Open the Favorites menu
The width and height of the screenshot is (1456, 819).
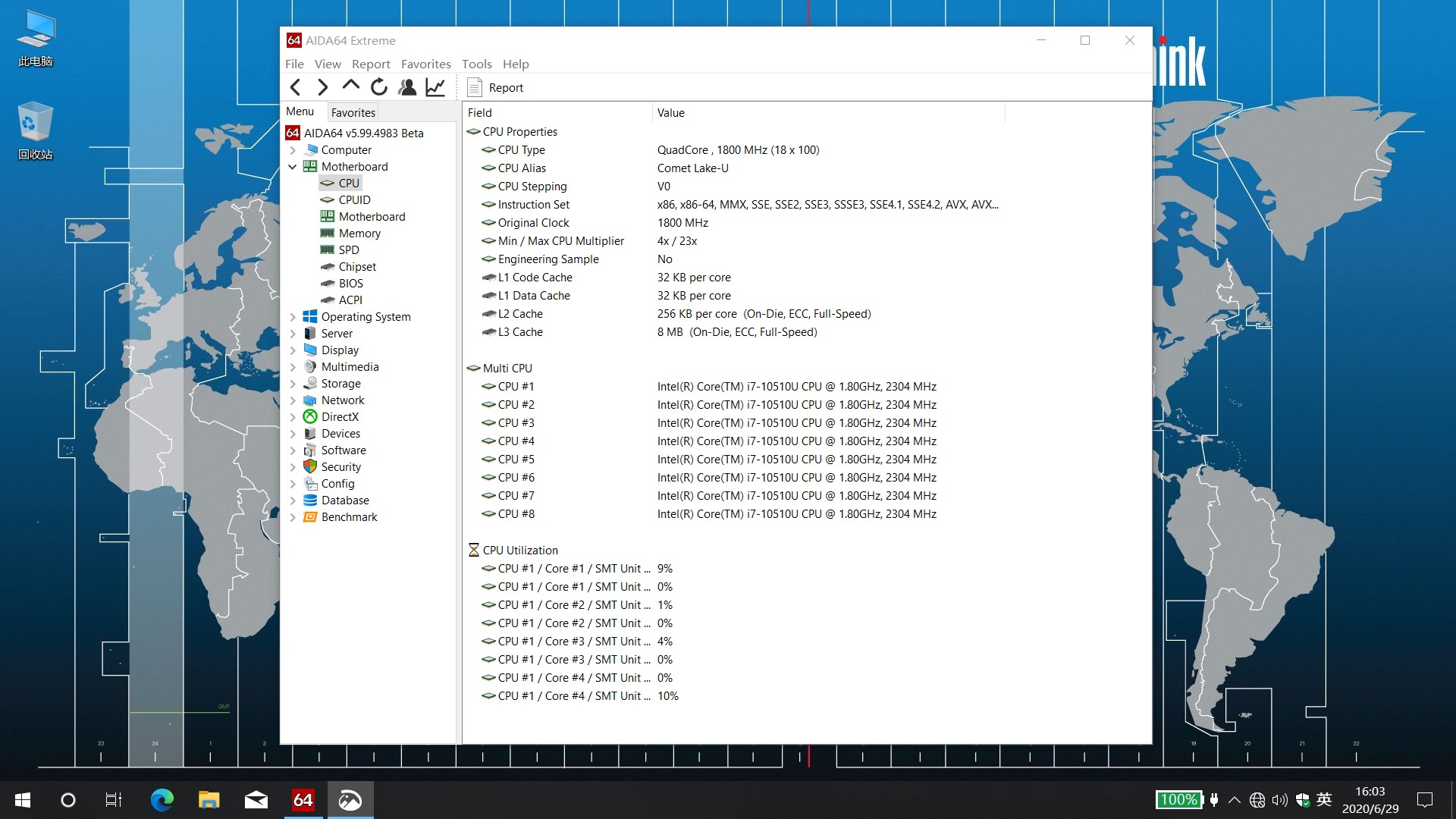tap(425, 64)
